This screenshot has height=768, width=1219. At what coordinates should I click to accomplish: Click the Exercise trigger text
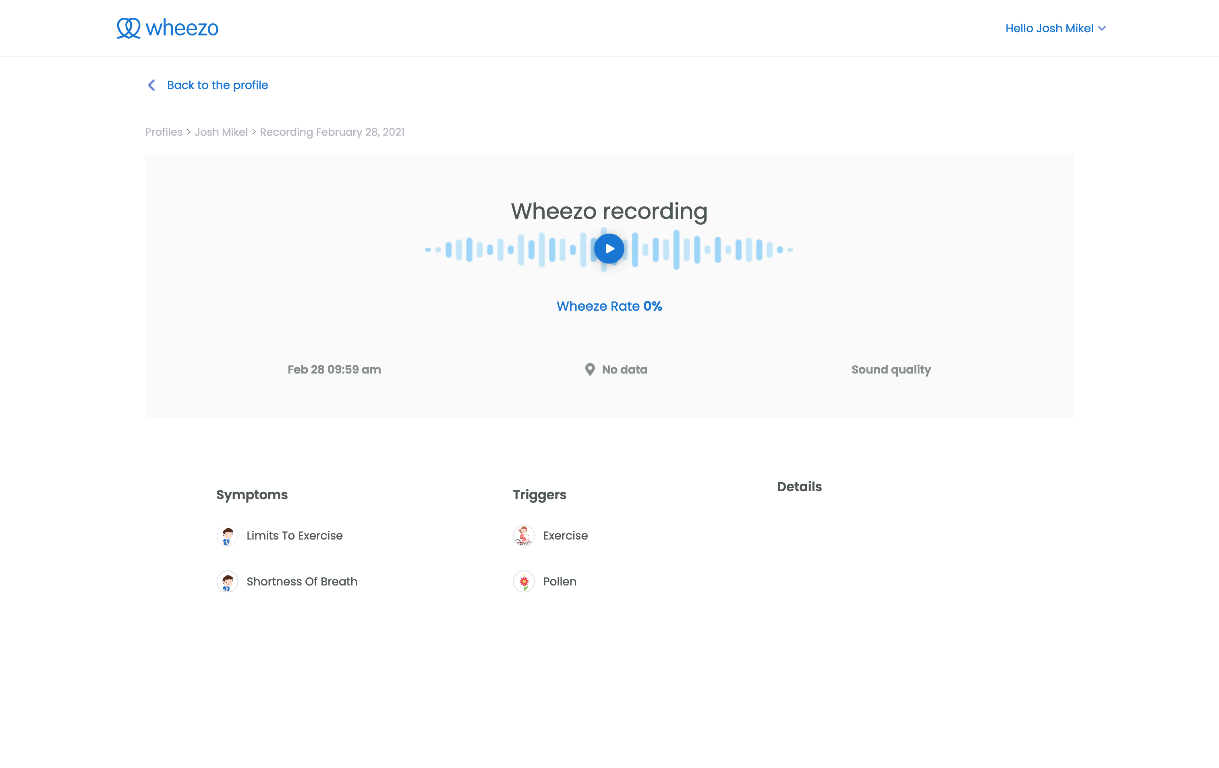tap(566, 536)
